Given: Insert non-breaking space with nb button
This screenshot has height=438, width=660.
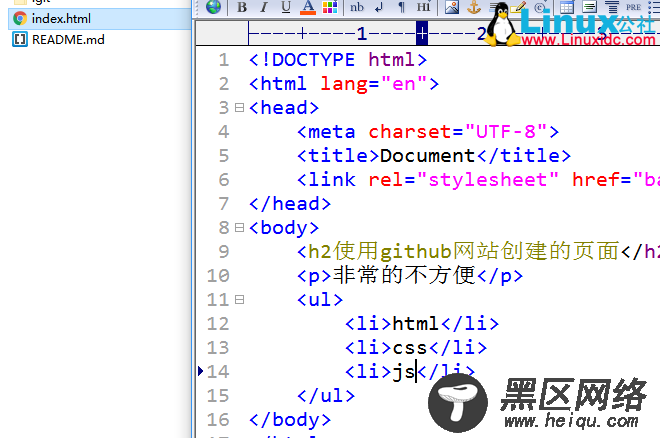Looking at the screenshot, I should (x=357, y=7).
